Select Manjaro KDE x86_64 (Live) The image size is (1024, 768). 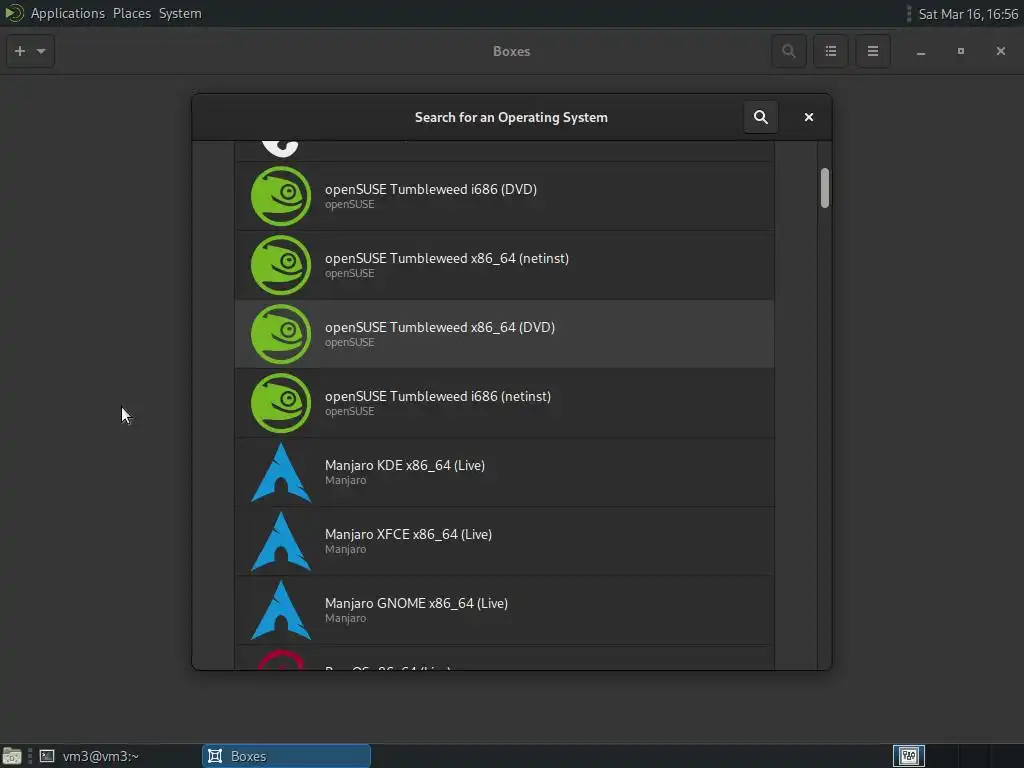pos(504,472)
